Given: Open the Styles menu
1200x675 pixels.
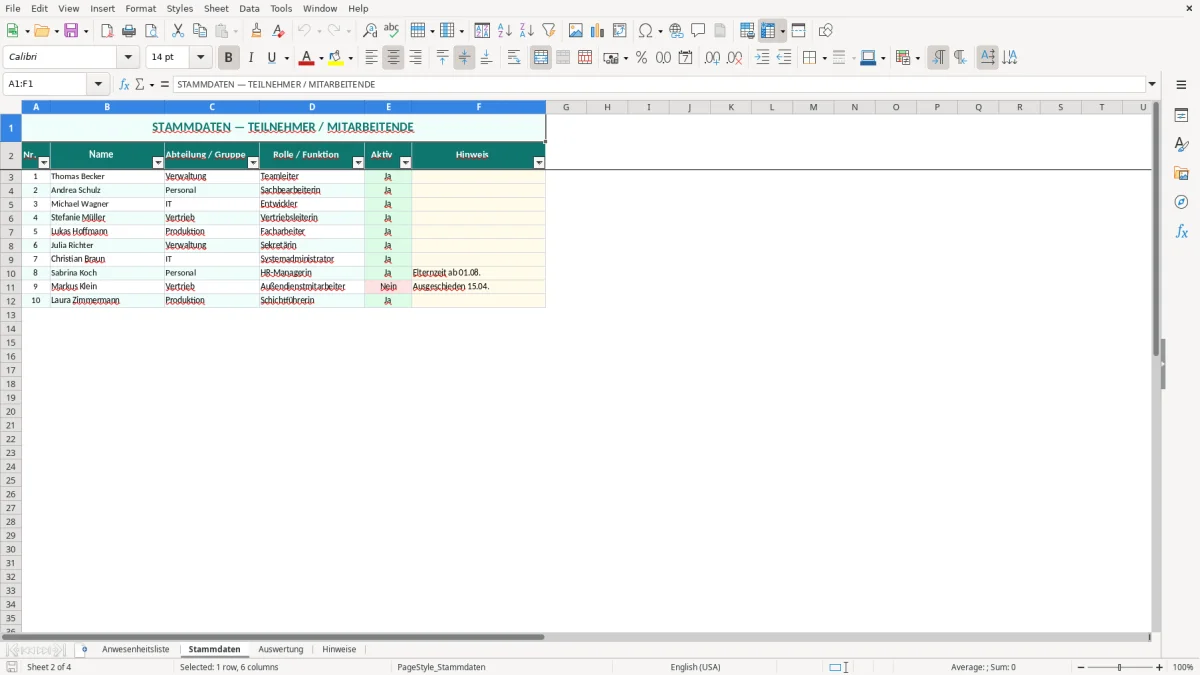Looking at the screenshot, I should (180, 8).
